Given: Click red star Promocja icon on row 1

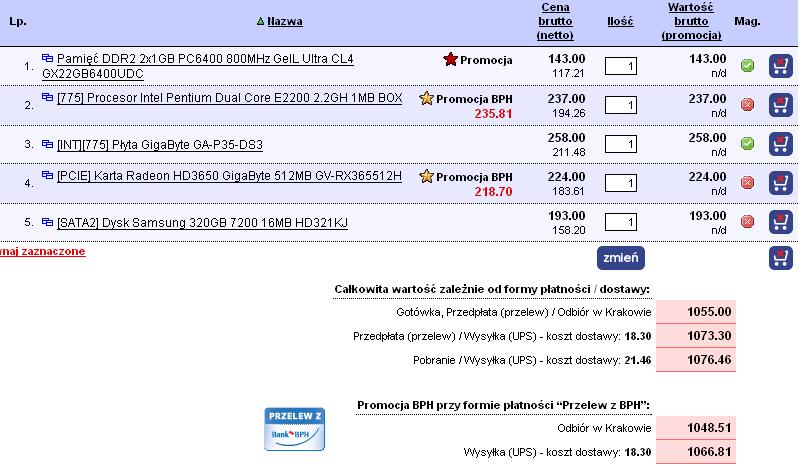Looking at the screenshot, I should tap(450, 59).
